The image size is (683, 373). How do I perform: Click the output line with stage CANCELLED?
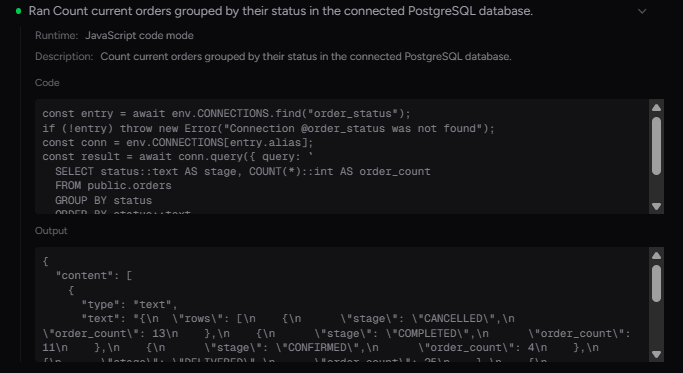298,319
